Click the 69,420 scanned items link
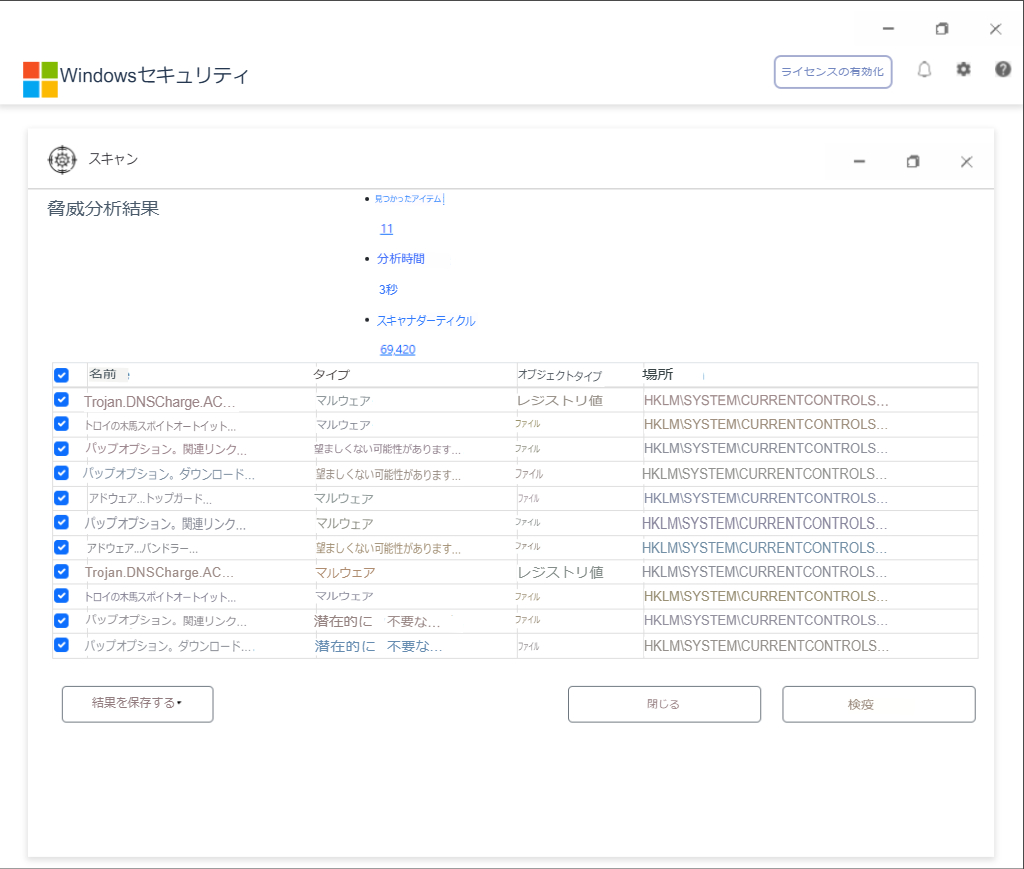 [397, 350]
